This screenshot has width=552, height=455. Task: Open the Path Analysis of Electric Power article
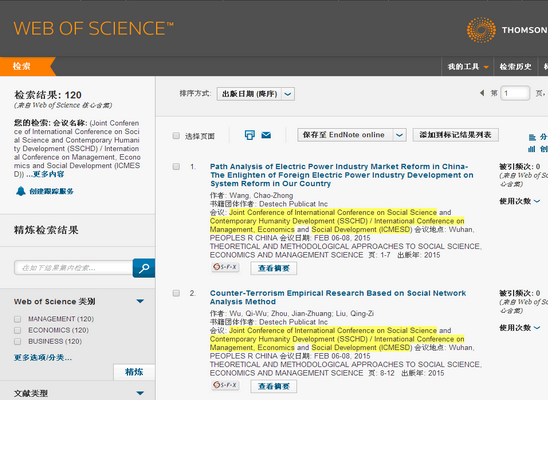coord(341,175)
